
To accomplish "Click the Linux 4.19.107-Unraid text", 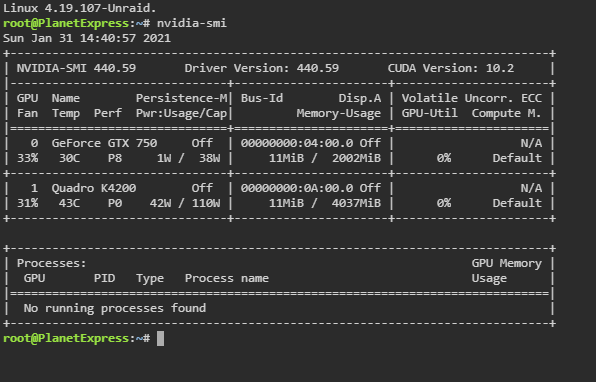I will (x=80, y=8).
